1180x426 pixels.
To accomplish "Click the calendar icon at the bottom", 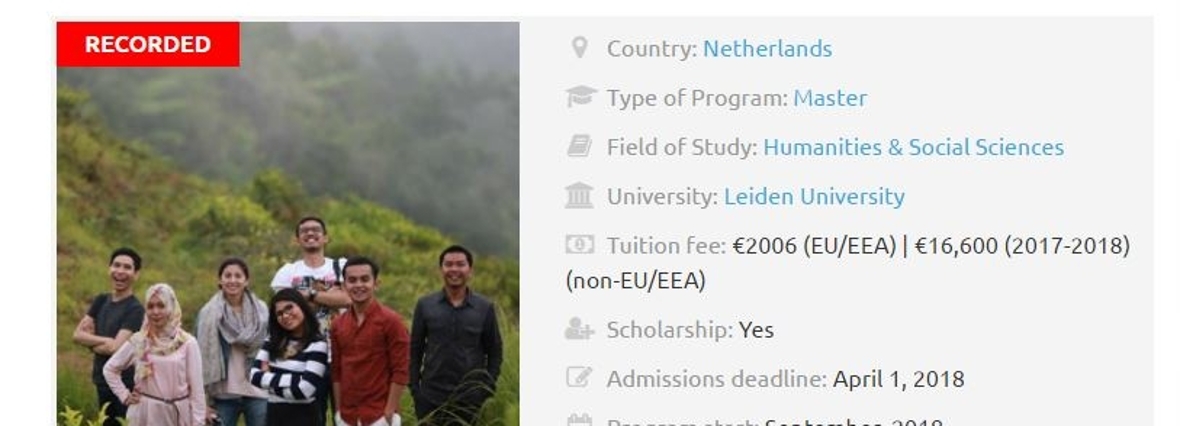I will click(x=580, y=422).
